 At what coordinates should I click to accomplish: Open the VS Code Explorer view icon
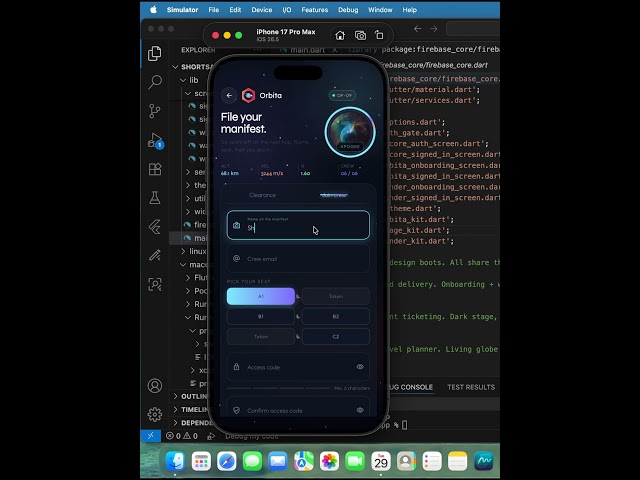tap(155, 53)
